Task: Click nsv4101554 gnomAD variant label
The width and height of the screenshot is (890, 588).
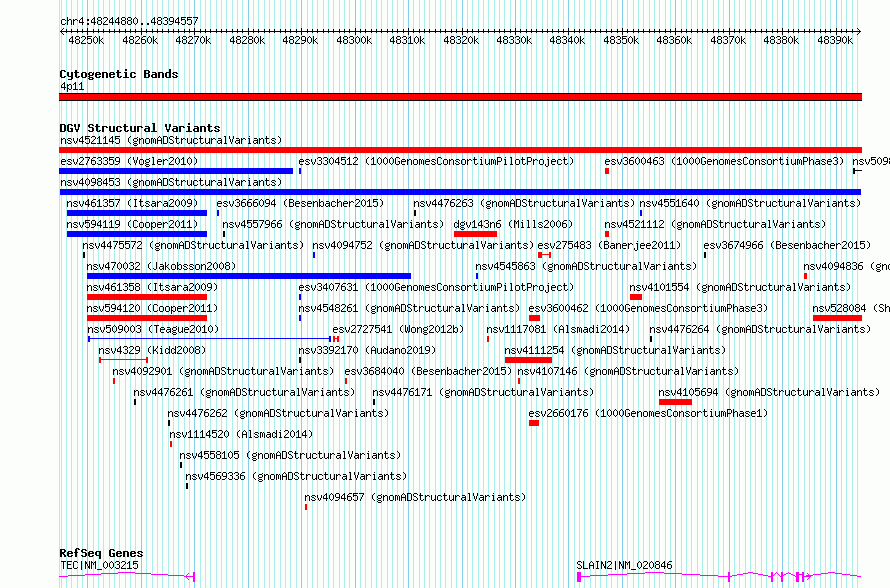Action: point(740,287)
